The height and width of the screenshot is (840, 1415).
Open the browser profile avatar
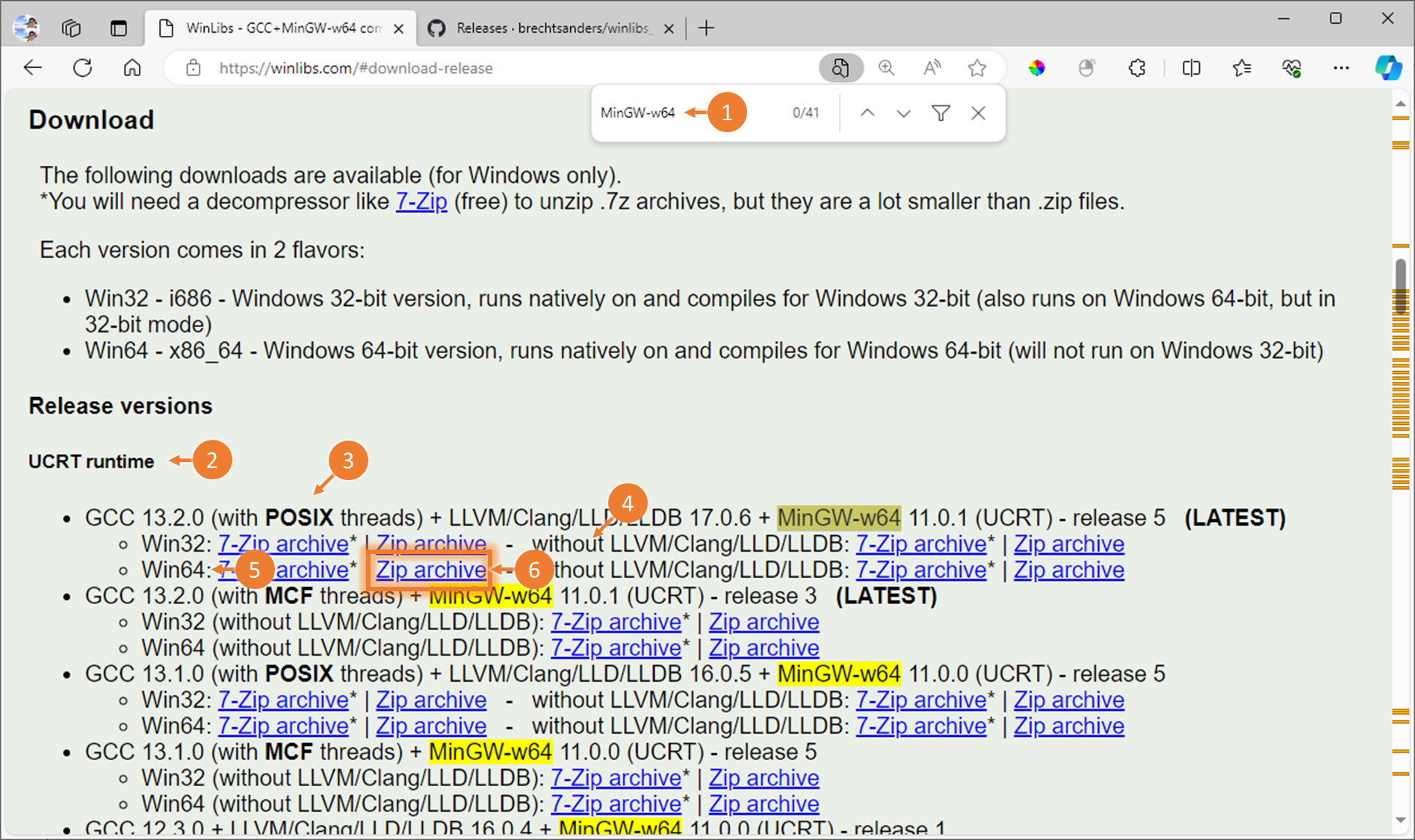26,28
